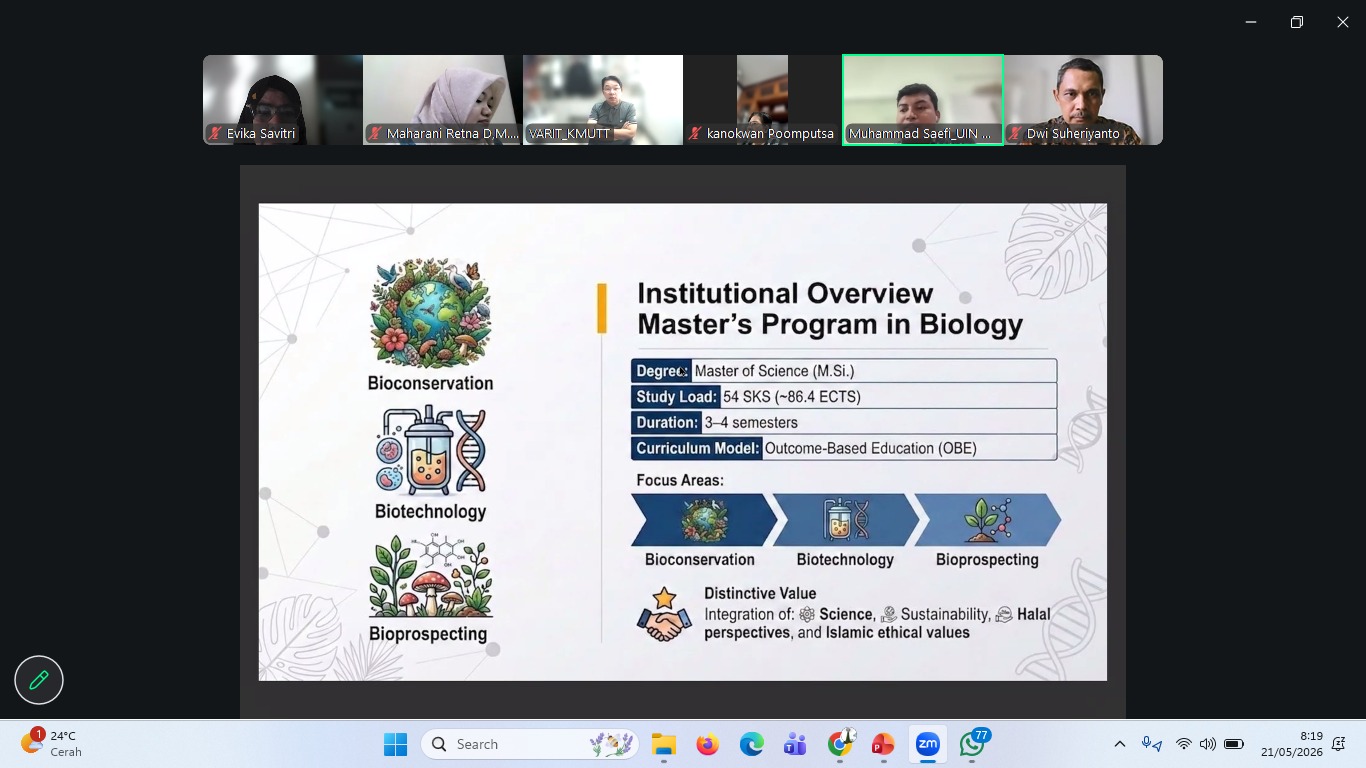This screenshot has width=1366, height=768.
Task: Show hidden system tray icons
Action: point(1120,744)
